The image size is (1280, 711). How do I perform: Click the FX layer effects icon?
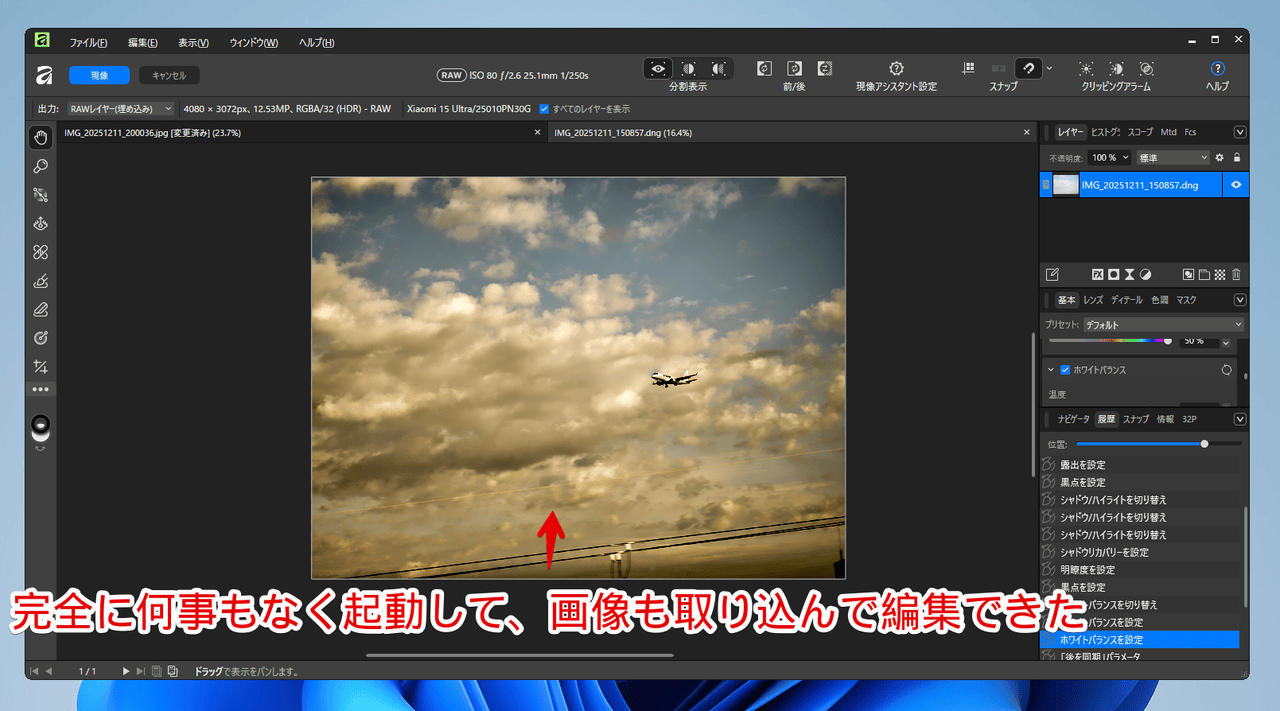1097,274
